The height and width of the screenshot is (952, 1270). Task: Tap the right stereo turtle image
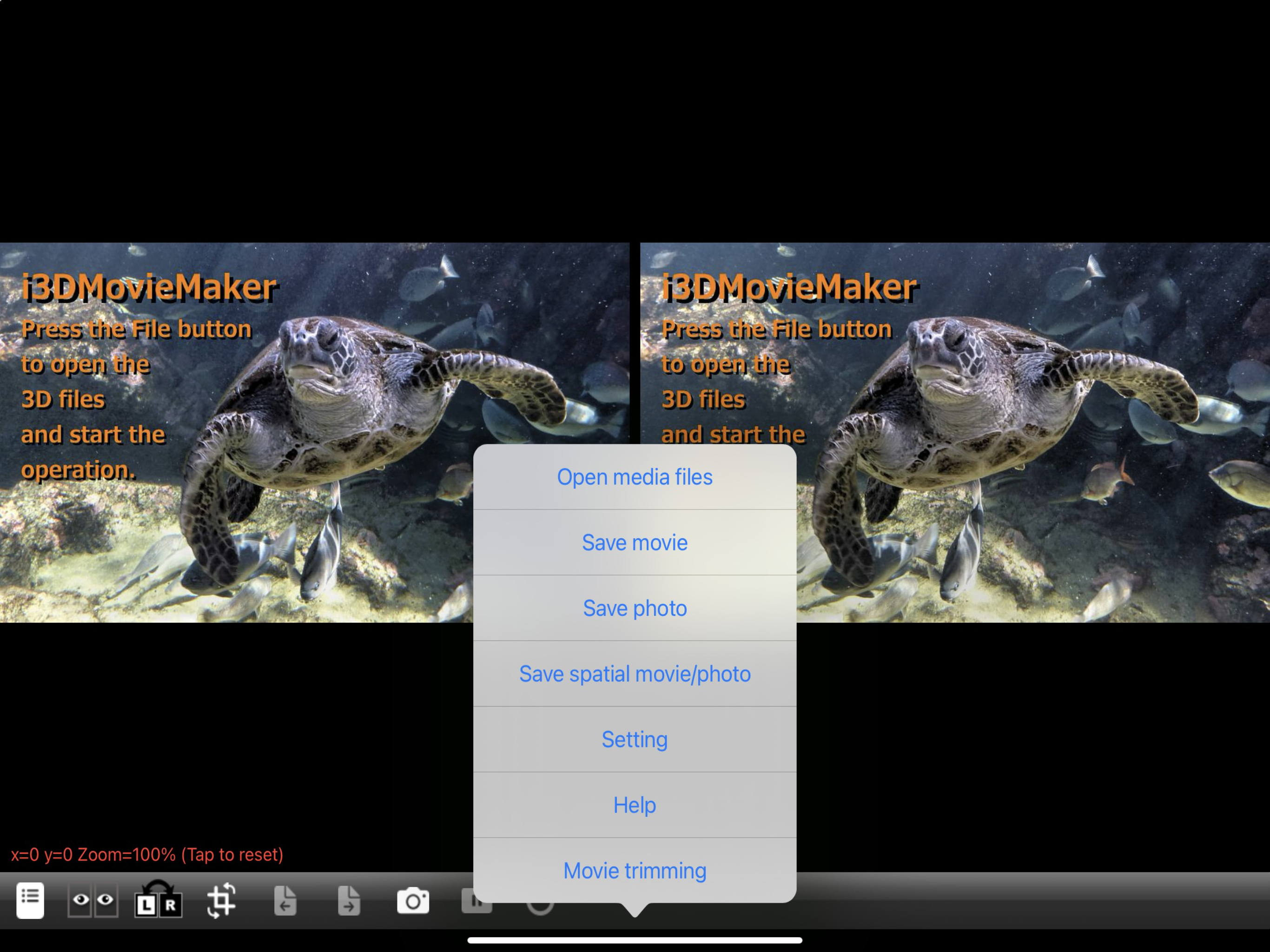pyautogui.click(x=955, y=432)
